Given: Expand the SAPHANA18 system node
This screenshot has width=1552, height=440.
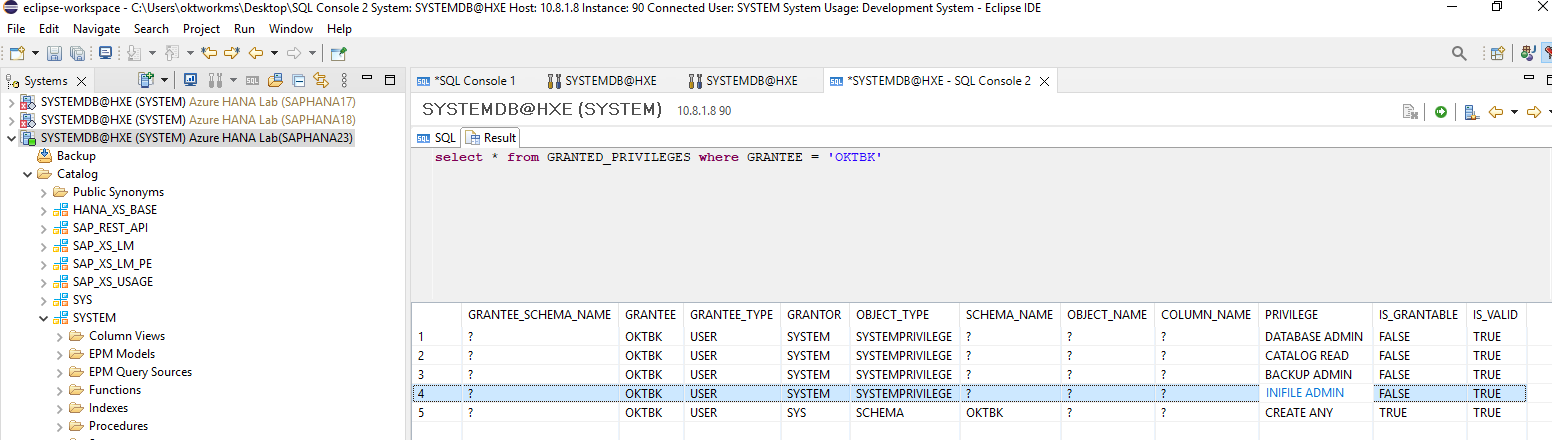Looking at the screenshot, I should pos(11,120).
